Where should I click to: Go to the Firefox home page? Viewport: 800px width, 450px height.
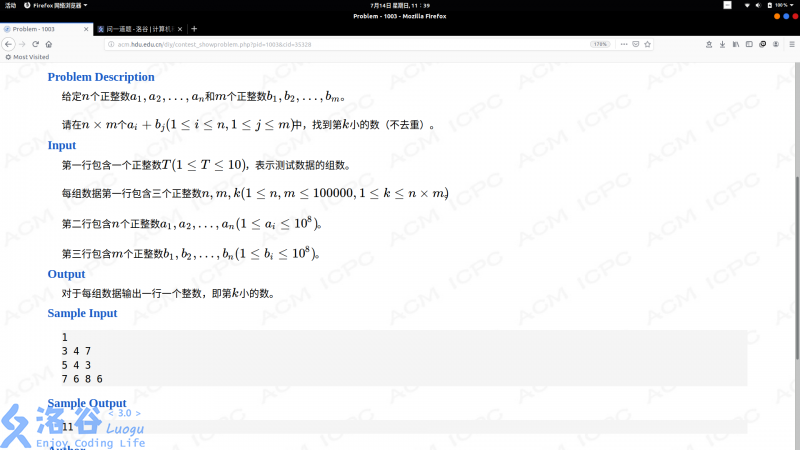pos(49,44)
